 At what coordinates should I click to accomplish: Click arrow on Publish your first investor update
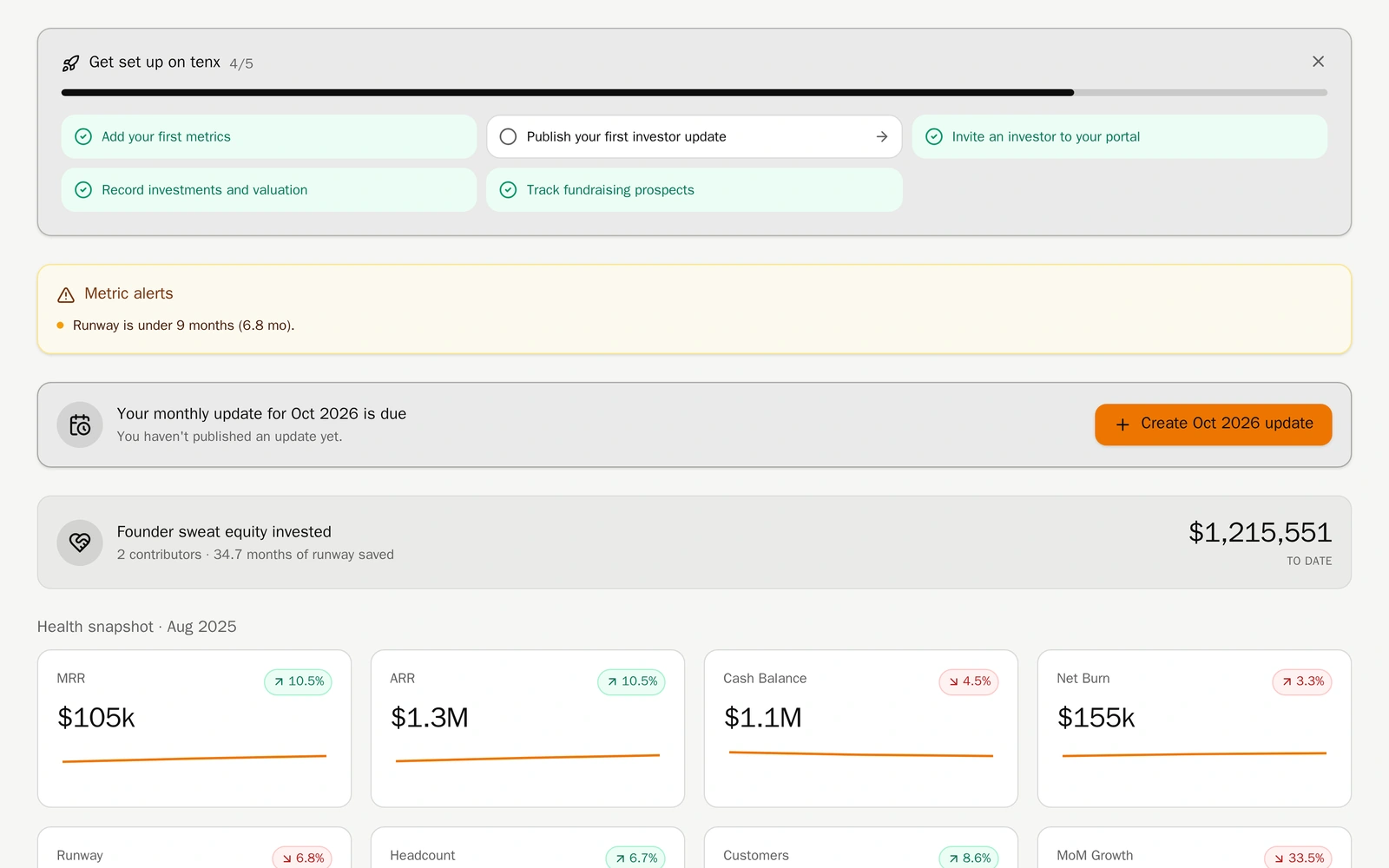[x=882, y=136]
